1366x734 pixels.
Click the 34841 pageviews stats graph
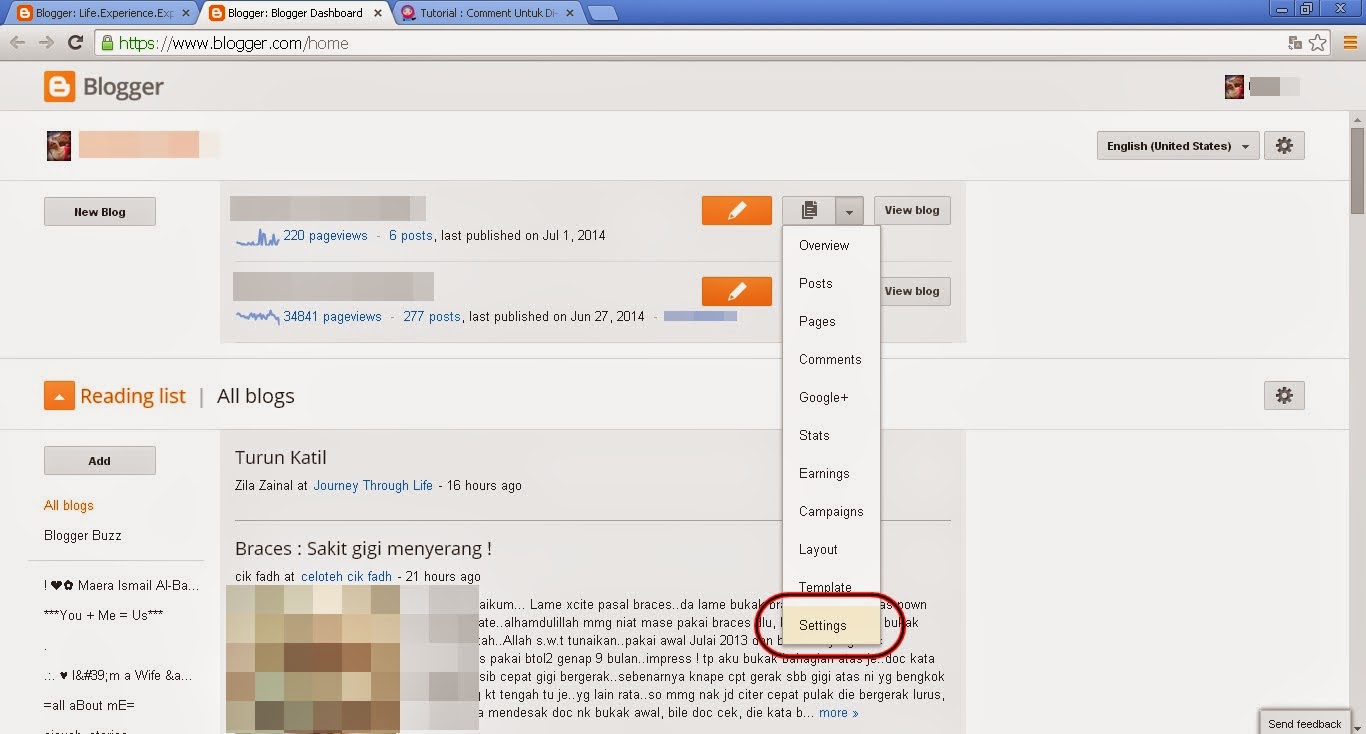pyautogui.click(x=257, y=317)
